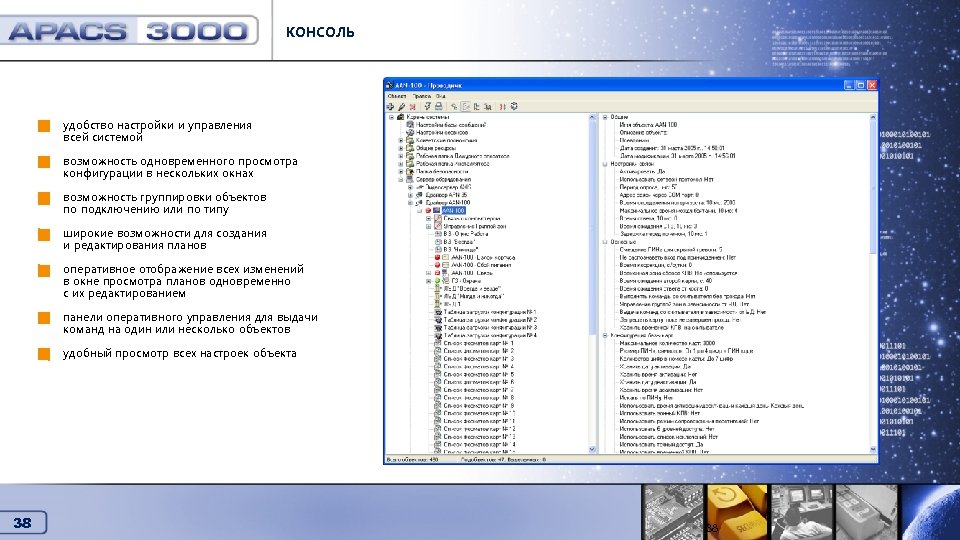Select "Таблица загрузки конфигурации № 3" row
Image resolution: width=960 pixels, height=540 pixels.
490,328
